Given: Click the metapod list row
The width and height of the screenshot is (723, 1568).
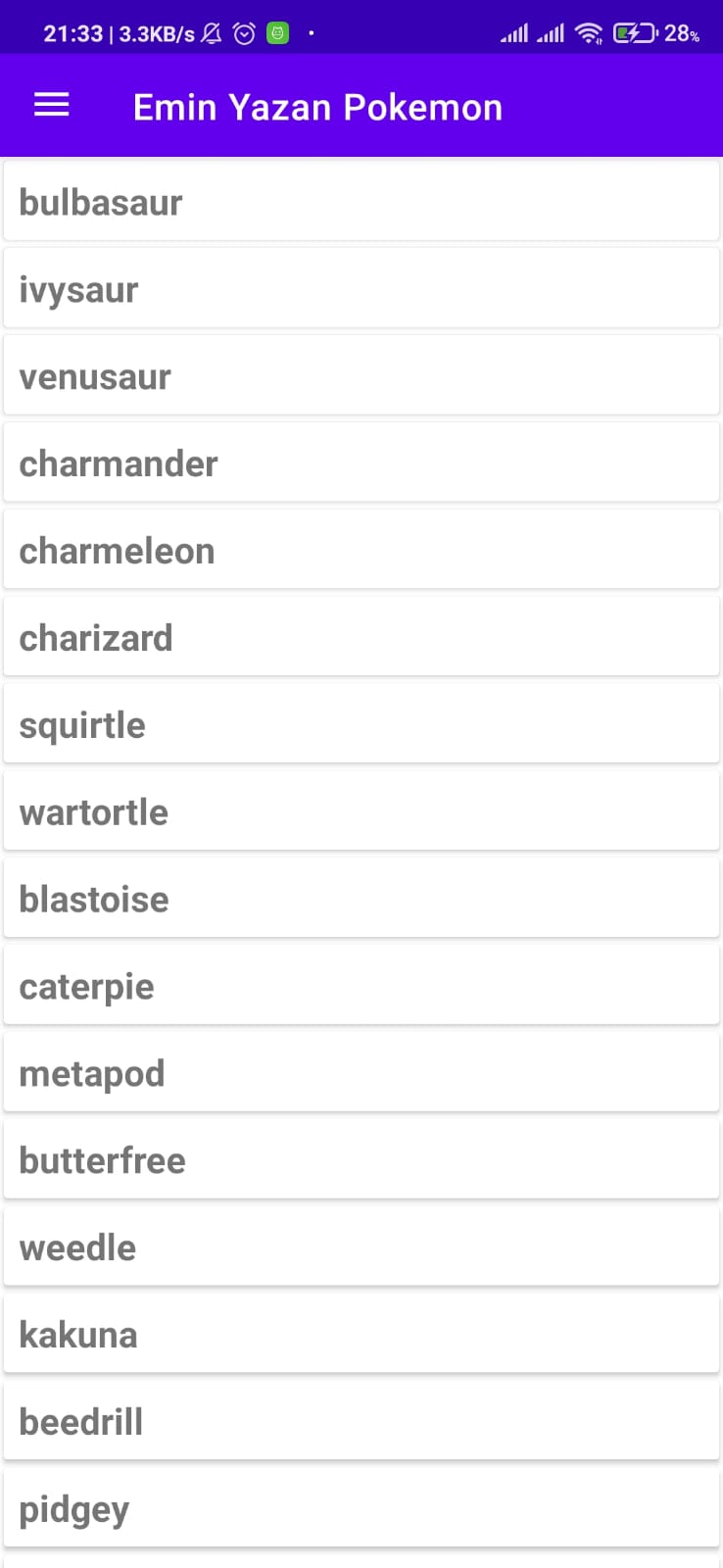Looking at the screenshot, I should pos(361,1072).
